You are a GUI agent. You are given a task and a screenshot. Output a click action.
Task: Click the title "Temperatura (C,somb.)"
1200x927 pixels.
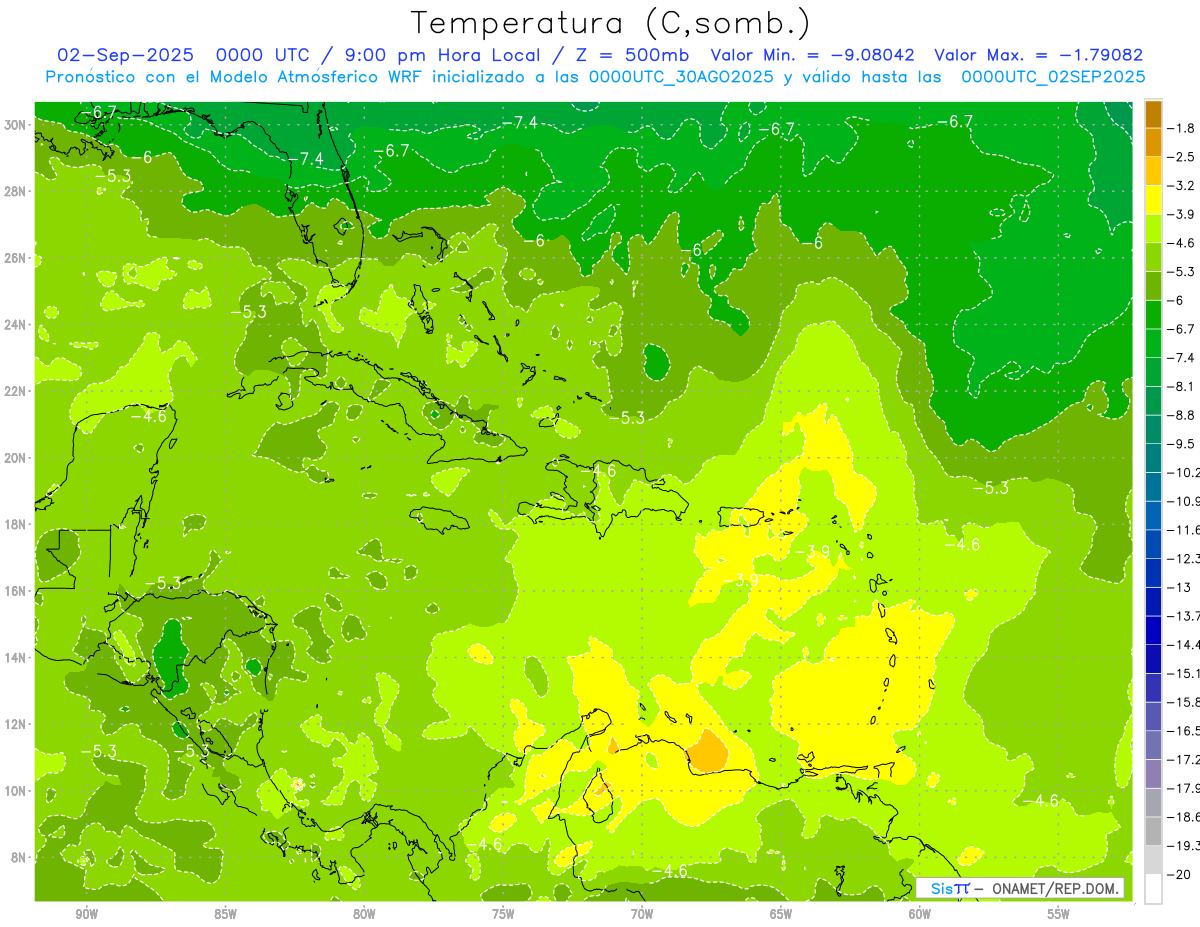611,24
